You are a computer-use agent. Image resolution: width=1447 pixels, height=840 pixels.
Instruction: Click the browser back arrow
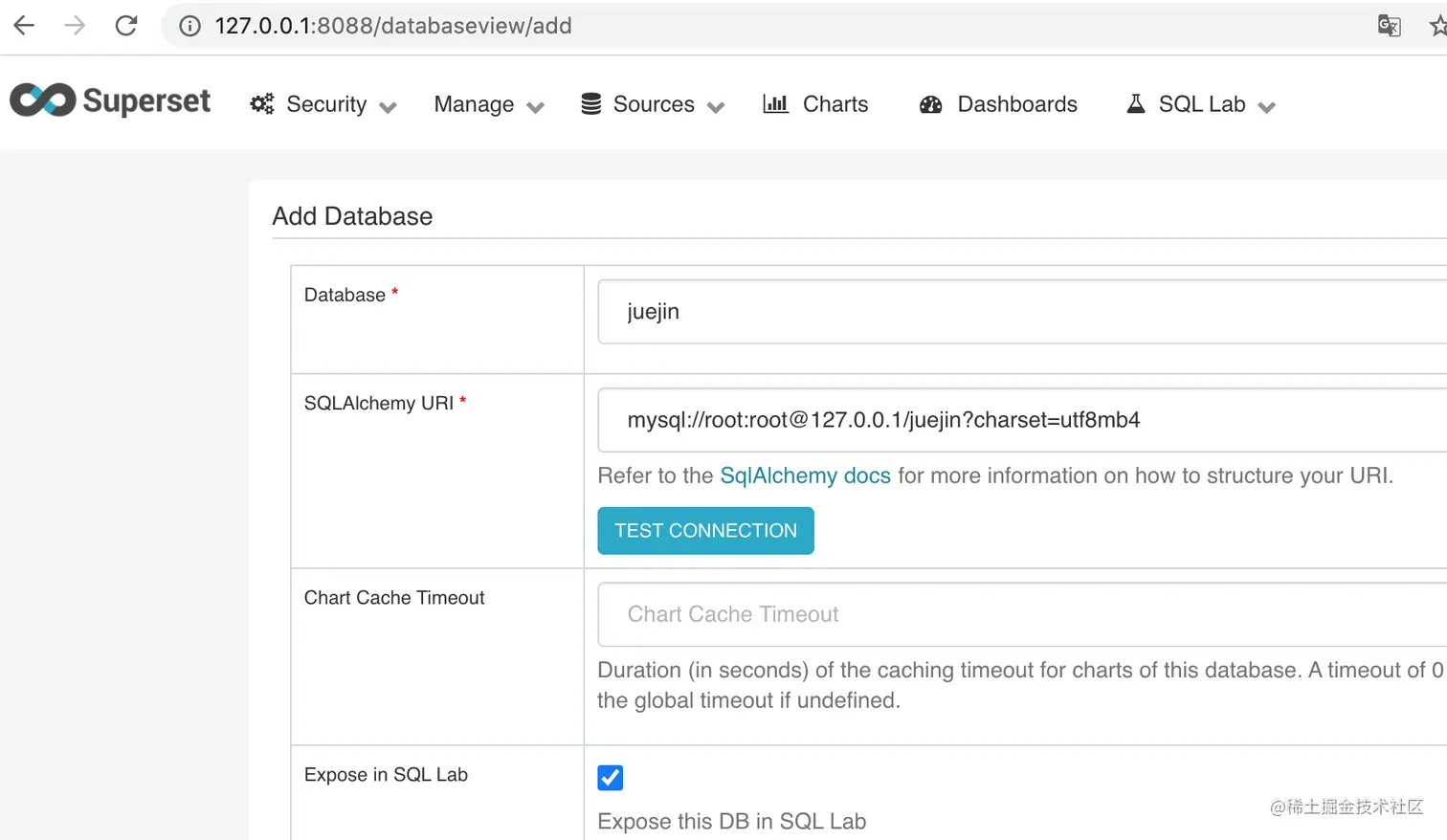pyautogui.click(x=25, y=26)
